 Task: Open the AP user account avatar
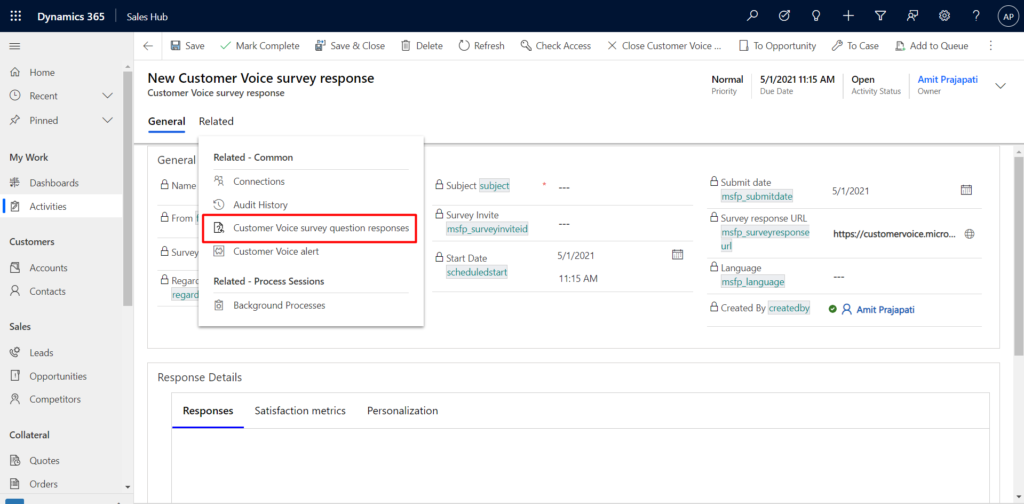click(x=1007, y=16)
